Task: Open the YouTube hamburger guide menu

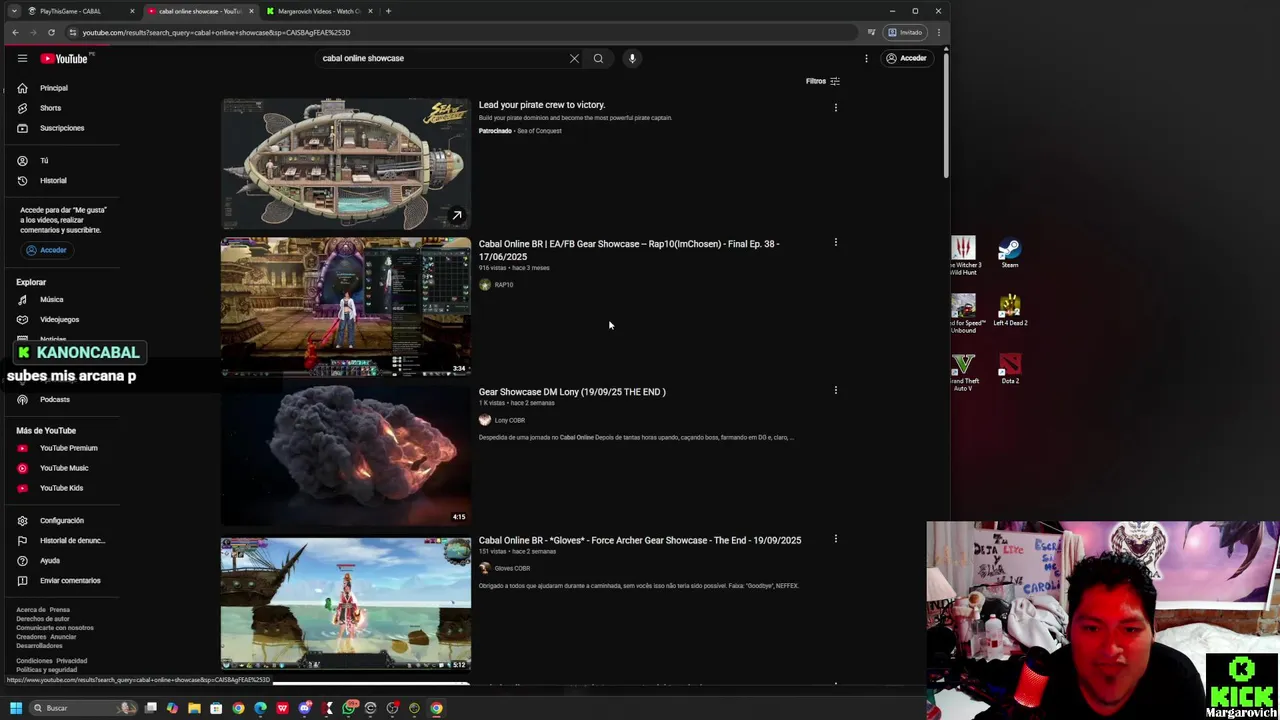Action: tap(22, 58)
